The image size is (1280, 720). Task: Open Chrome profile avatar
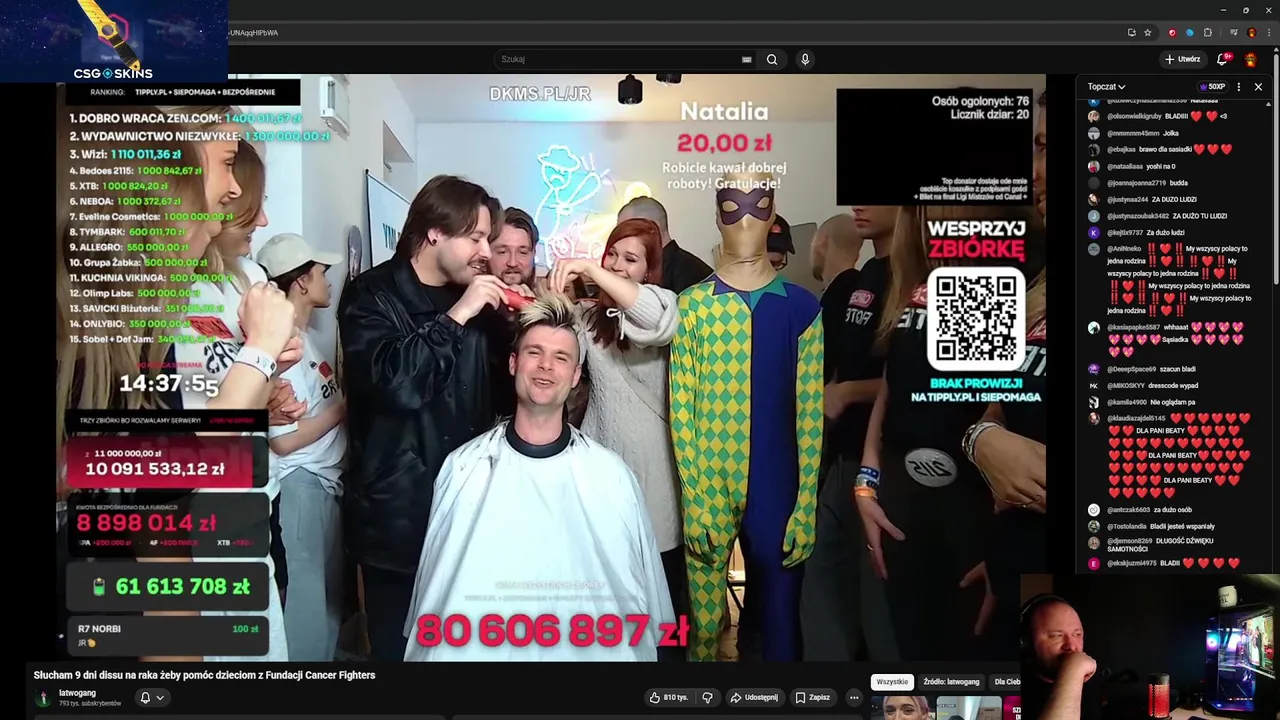1251,32
